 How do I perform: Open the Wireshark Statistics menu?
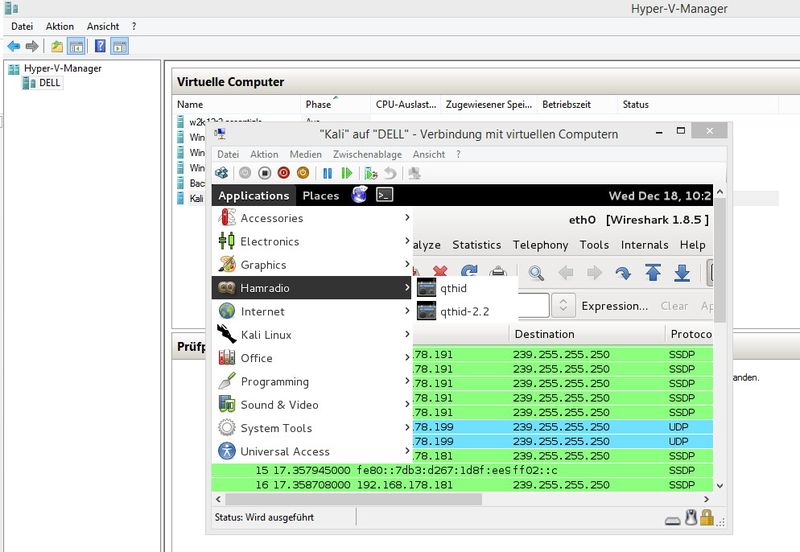click(x=476, y=245)
